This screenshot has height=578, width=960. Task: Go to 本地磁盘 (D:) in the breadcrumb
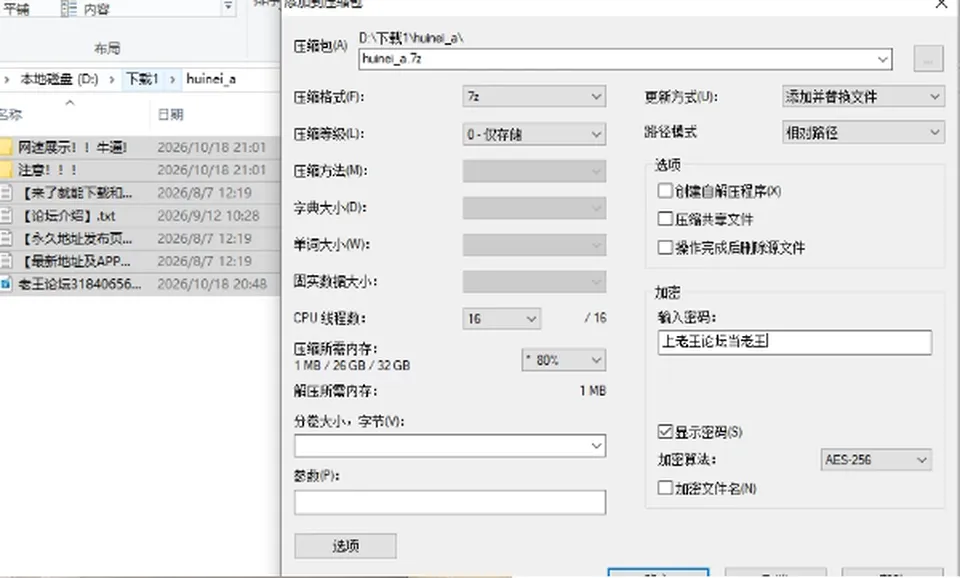(59, 79)
